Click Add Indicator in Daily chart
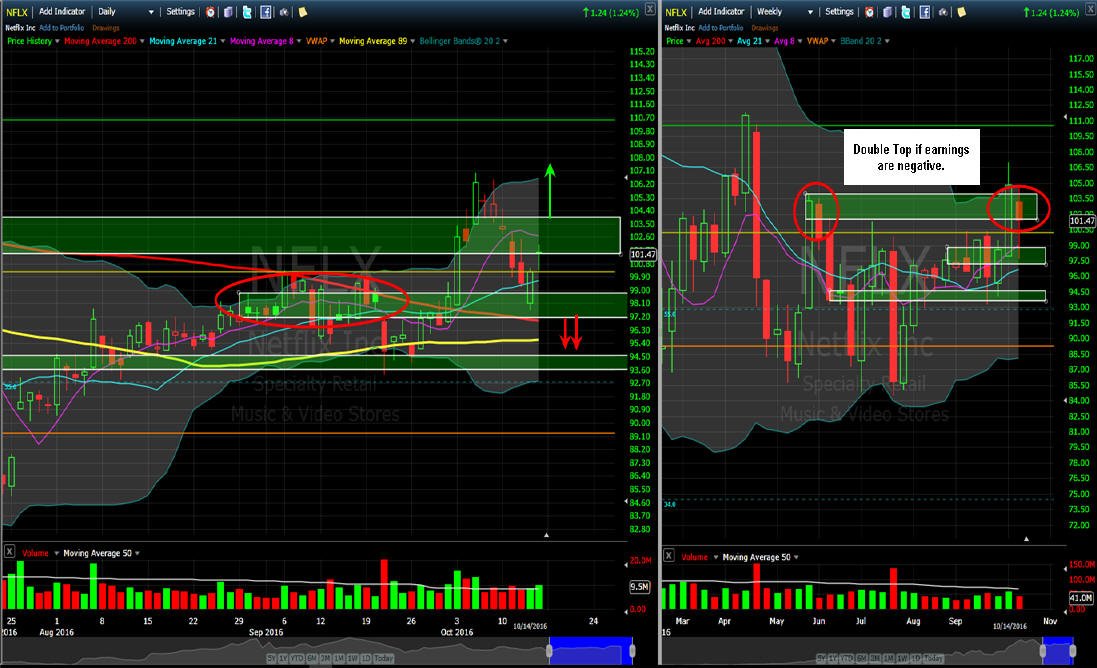Screen dimensions: 1097x668 [x=62, y=12]
